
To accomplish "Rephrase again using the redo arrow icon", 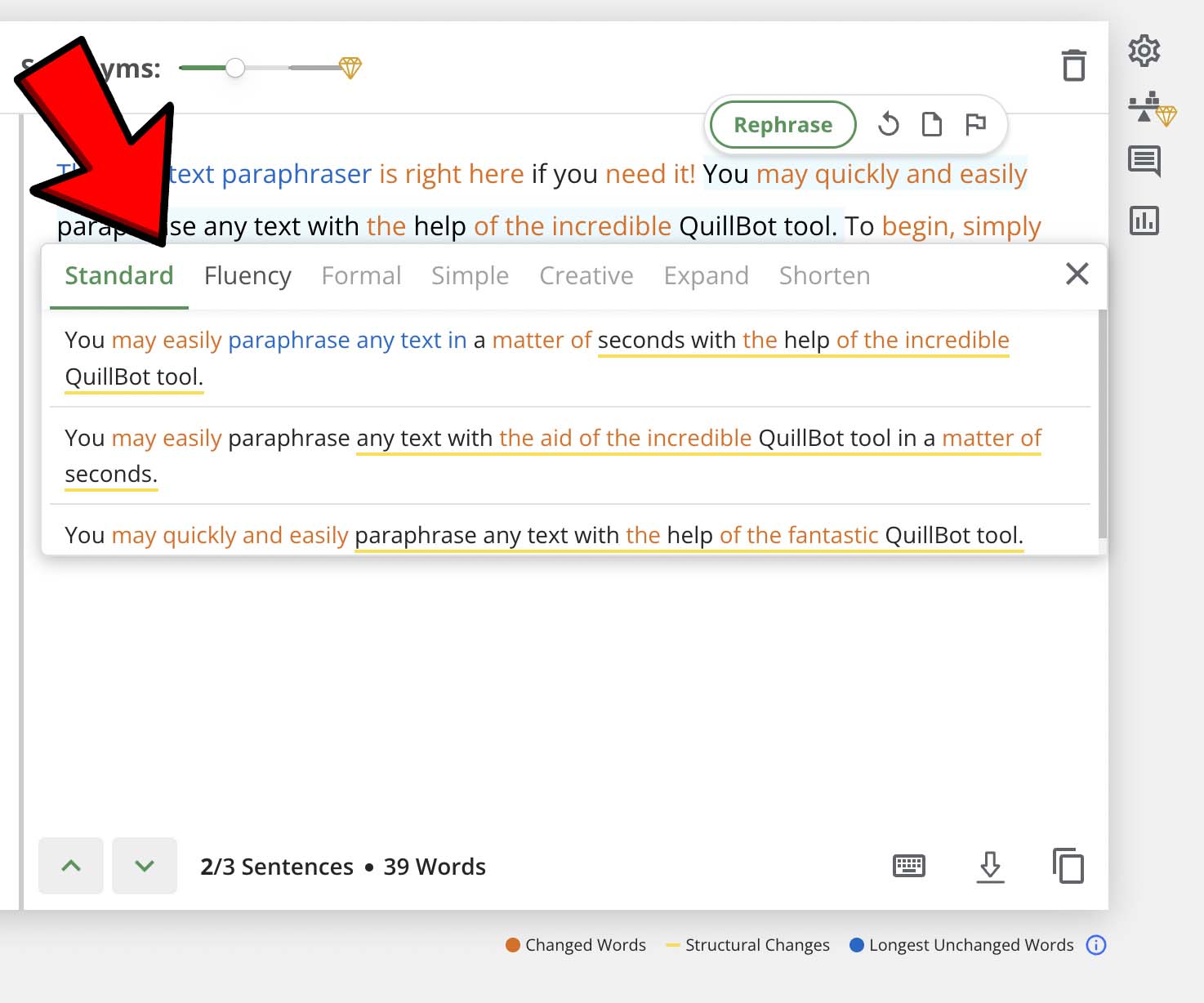I will [889, 124].
